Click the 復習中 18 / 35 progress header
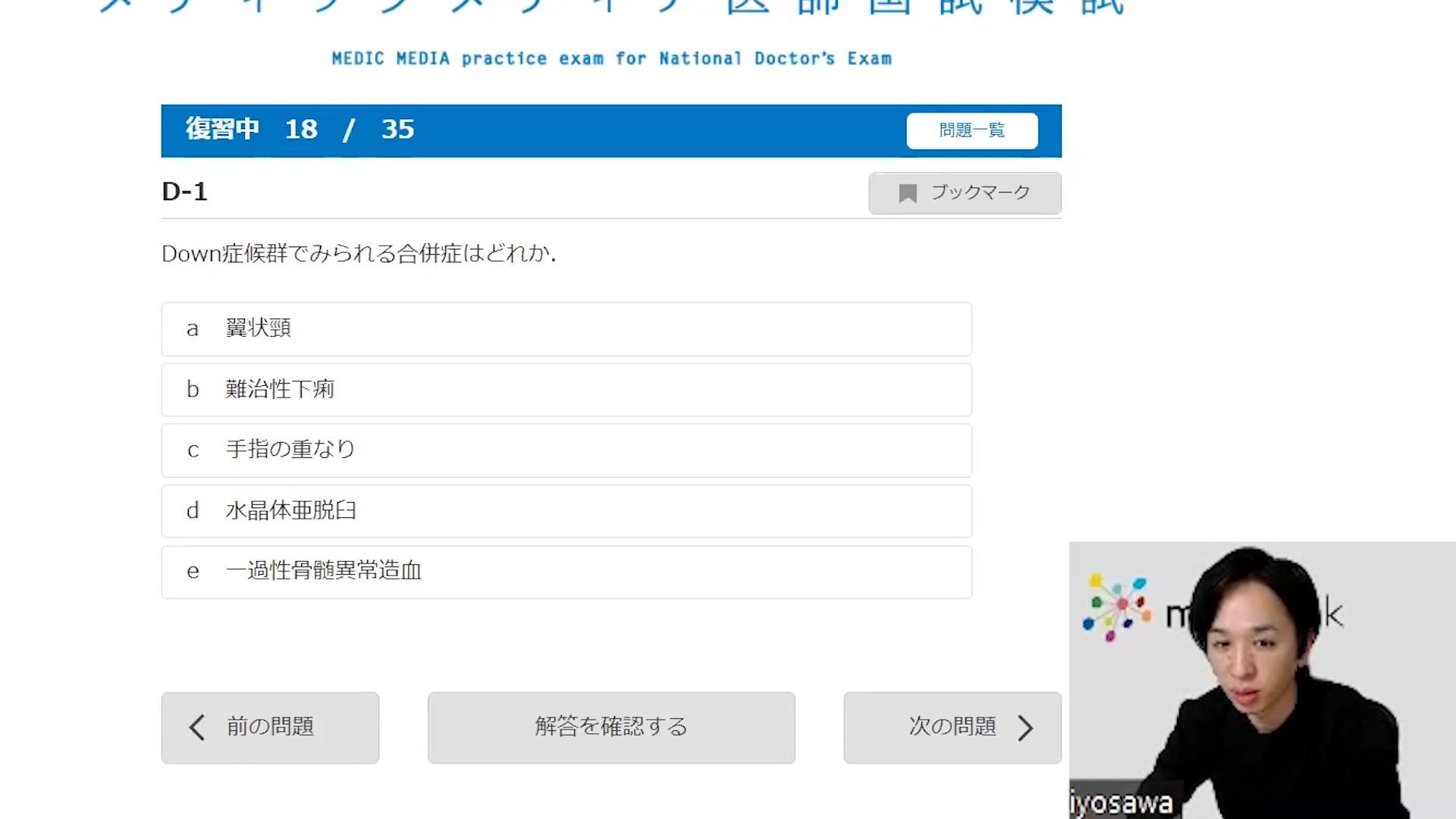Image resolution: width=1456 pixels, height=819 pixels. (x=300, y=130)
